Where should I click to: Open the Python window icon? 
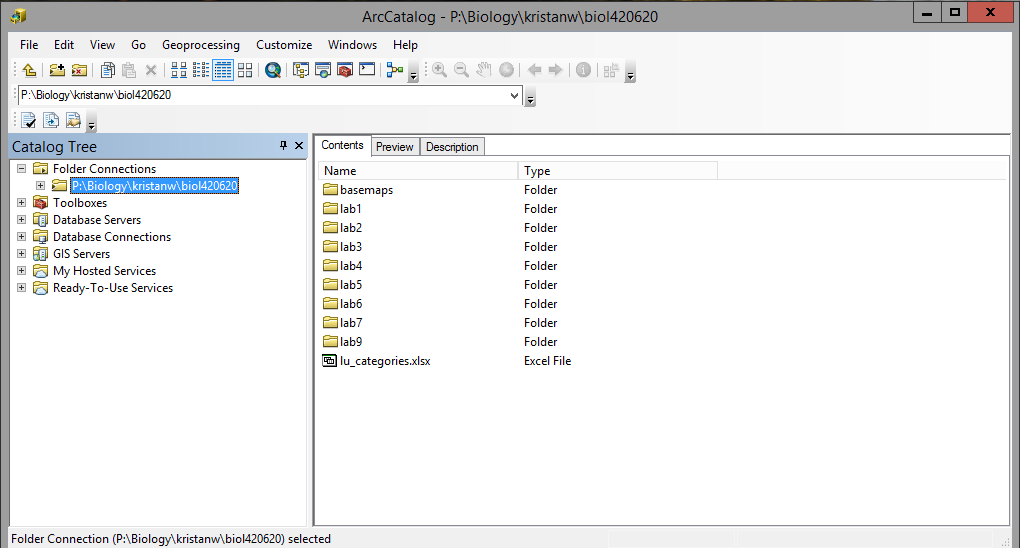[367, 69]
